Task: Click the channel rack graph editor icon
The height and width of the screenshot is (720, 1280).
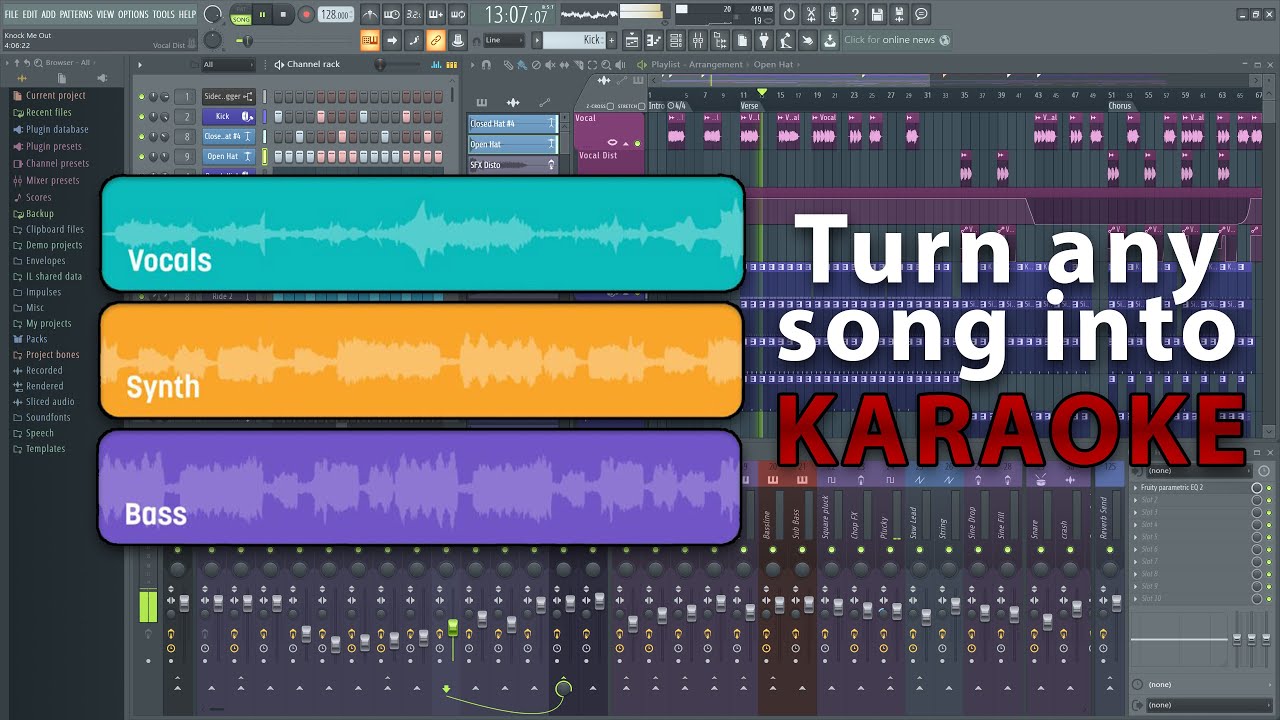Action: (438, 64)
